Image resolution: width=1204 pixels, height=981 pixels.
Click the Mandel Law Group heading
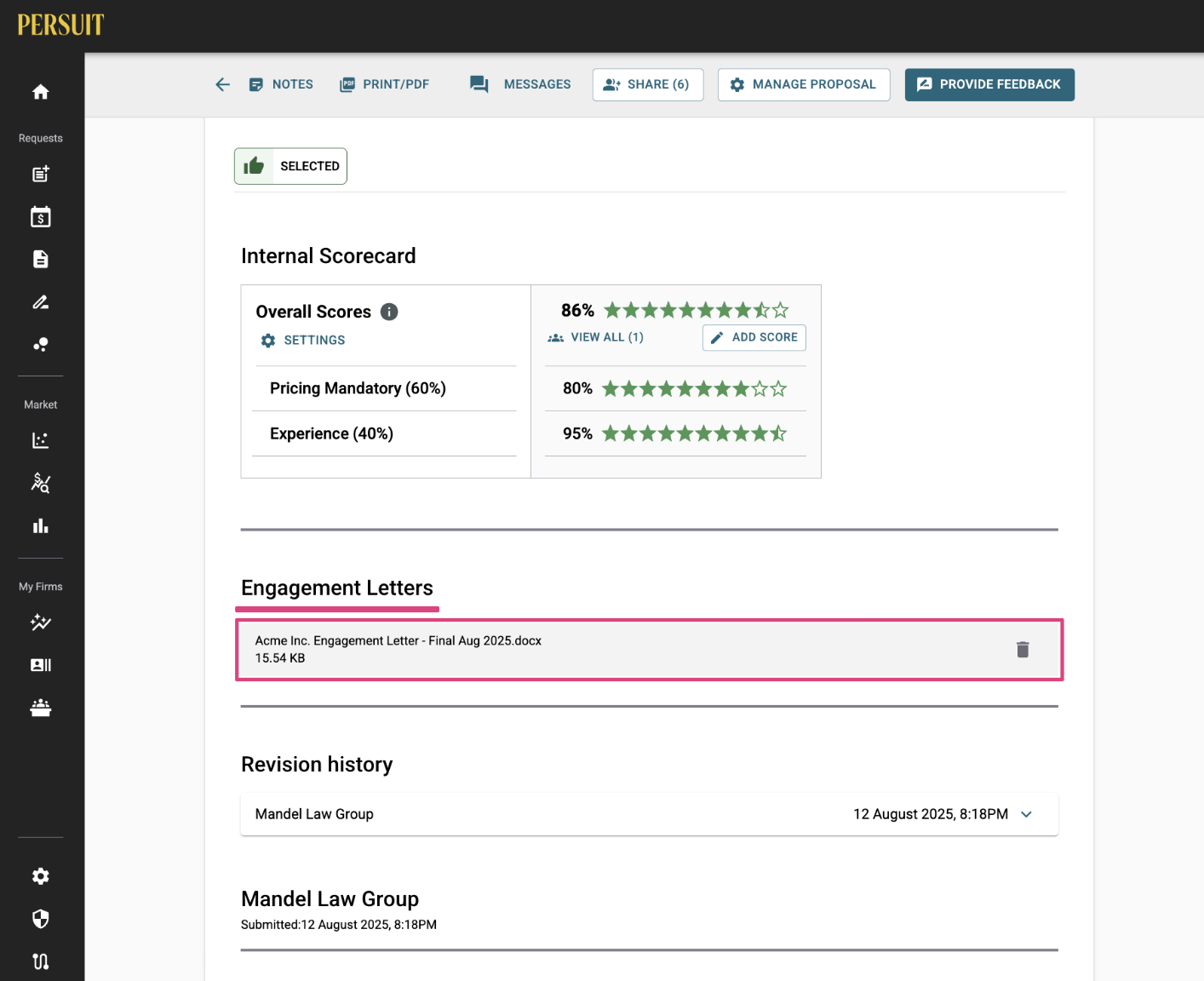tap(330, 898)
